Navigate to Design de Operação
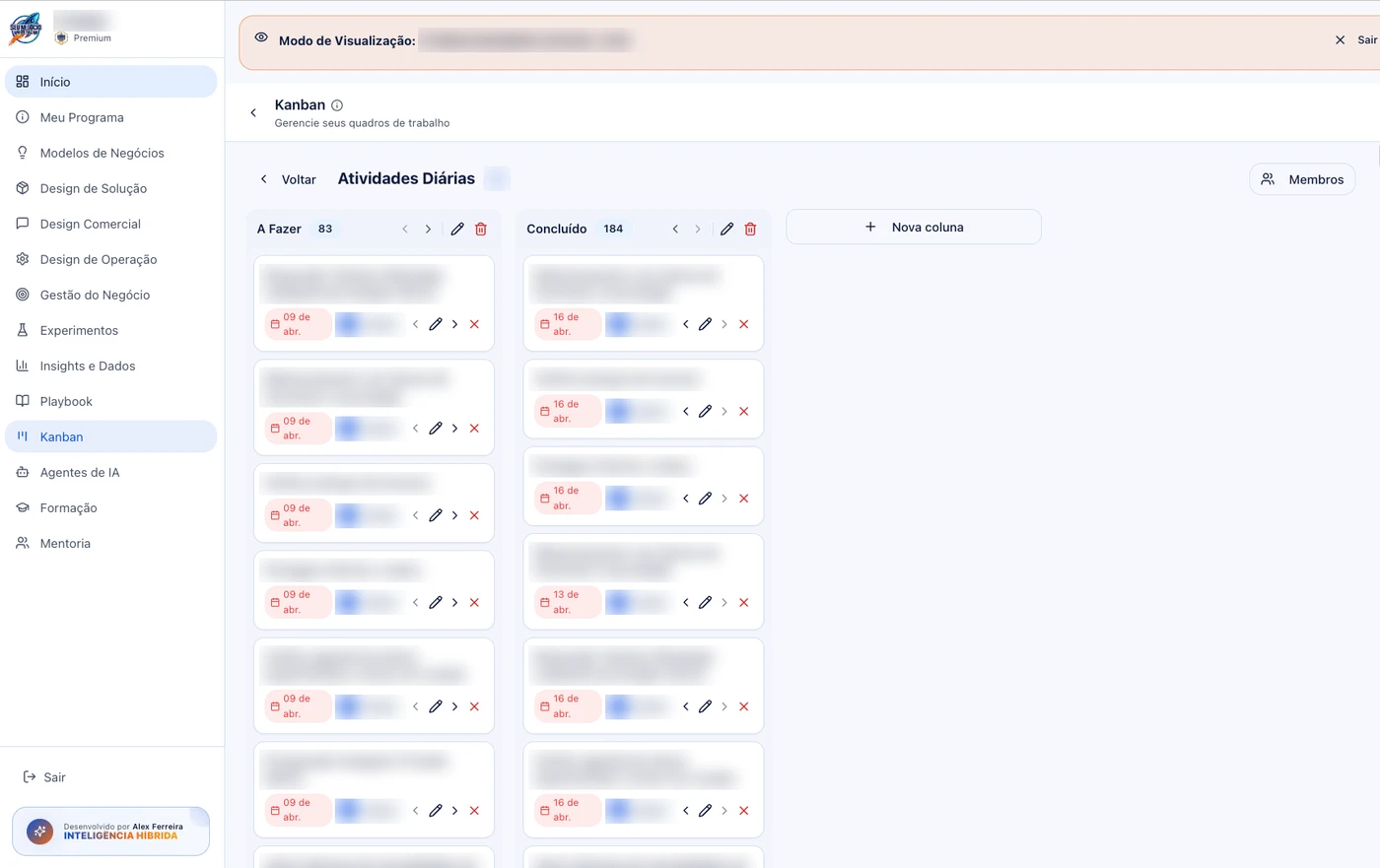Image resolution: width=1380 pixels, height=868 pixels. click(110, 259)
